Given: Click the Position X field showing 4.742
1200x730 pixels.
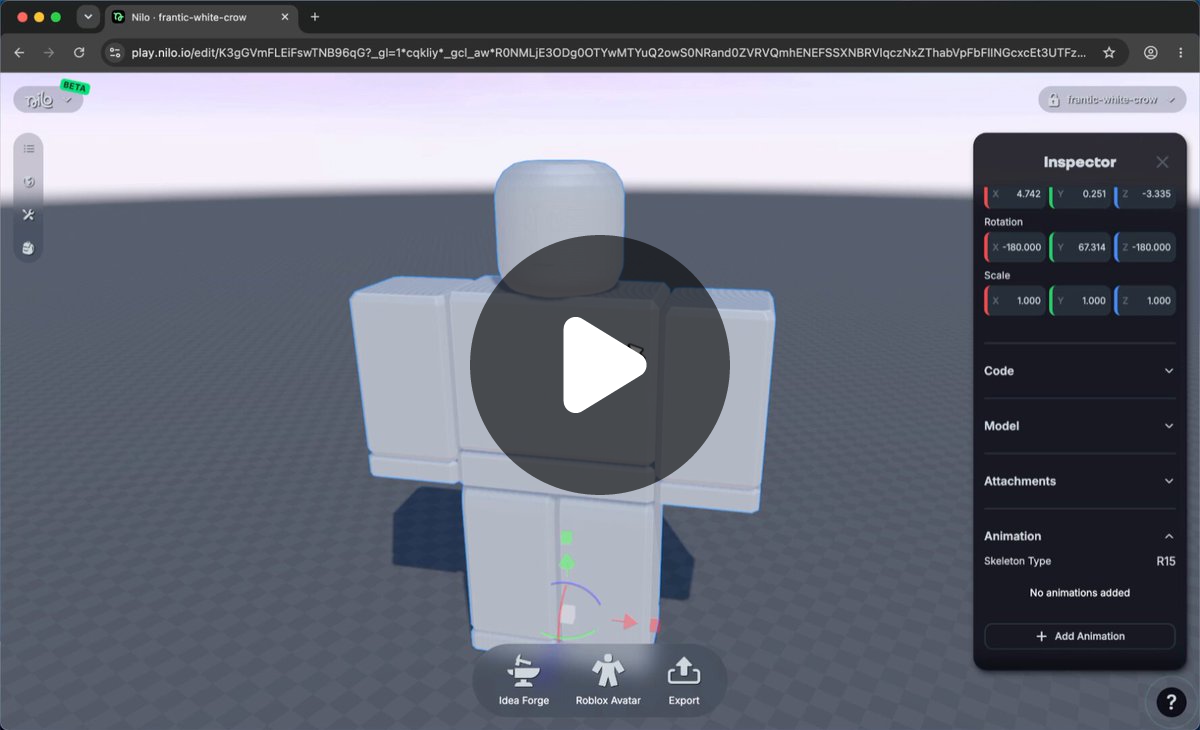Looking at the screenshot, I should click(1015, 194).
